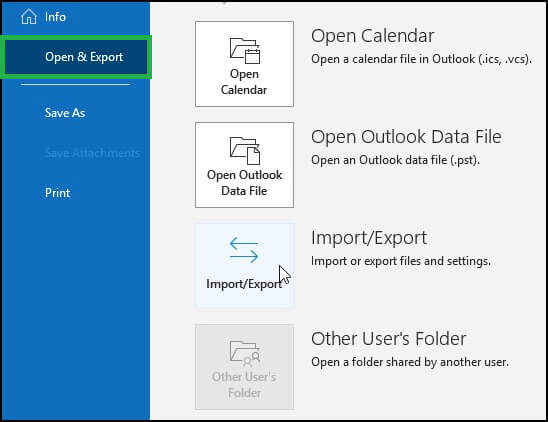Click the Open Calendar heading text
The height and width of the screenshot is (422, 548).
(373, 36)
